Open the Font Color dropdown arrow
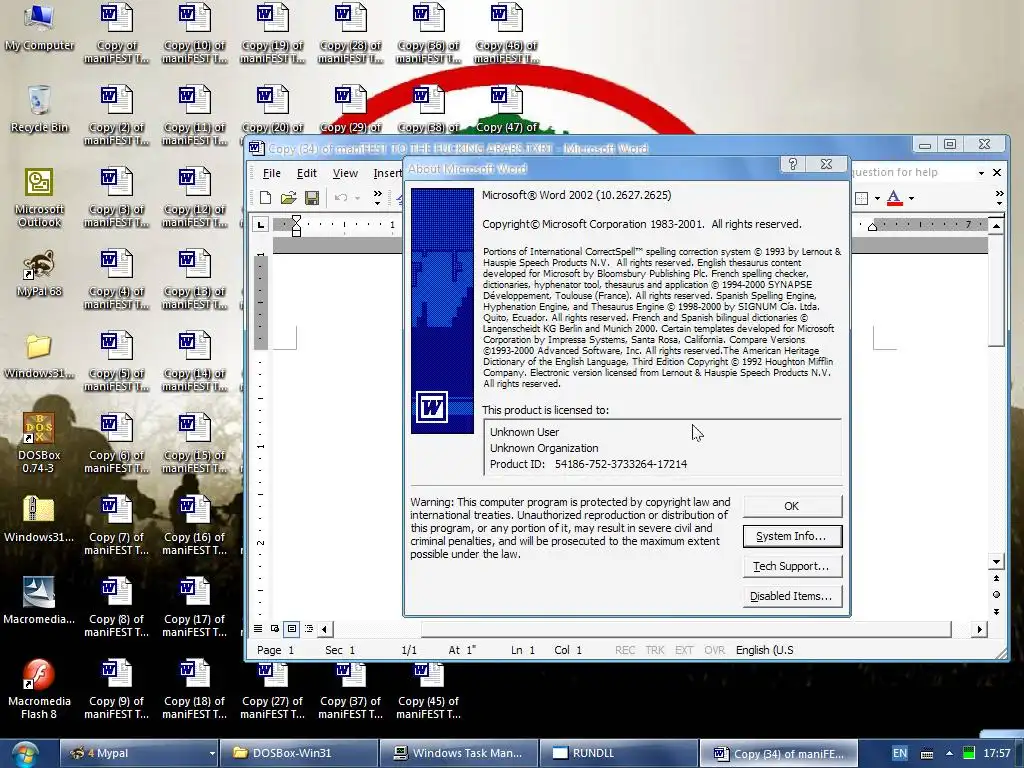The width and height of the screenshot is (1024, 768). [x=912, y=198]
